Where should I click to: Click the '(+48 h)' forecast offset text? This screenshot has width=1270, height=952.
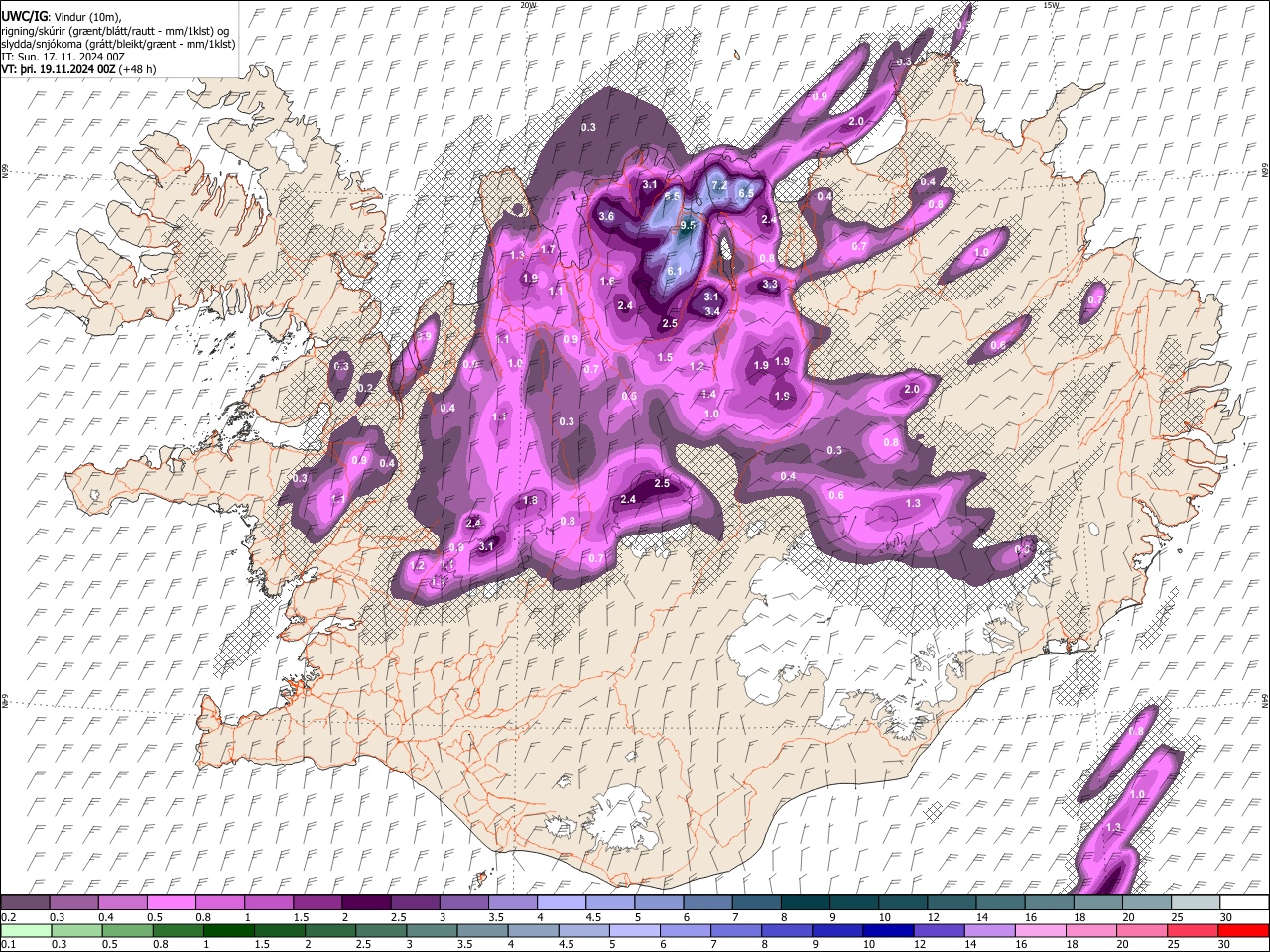coord(137,69)
